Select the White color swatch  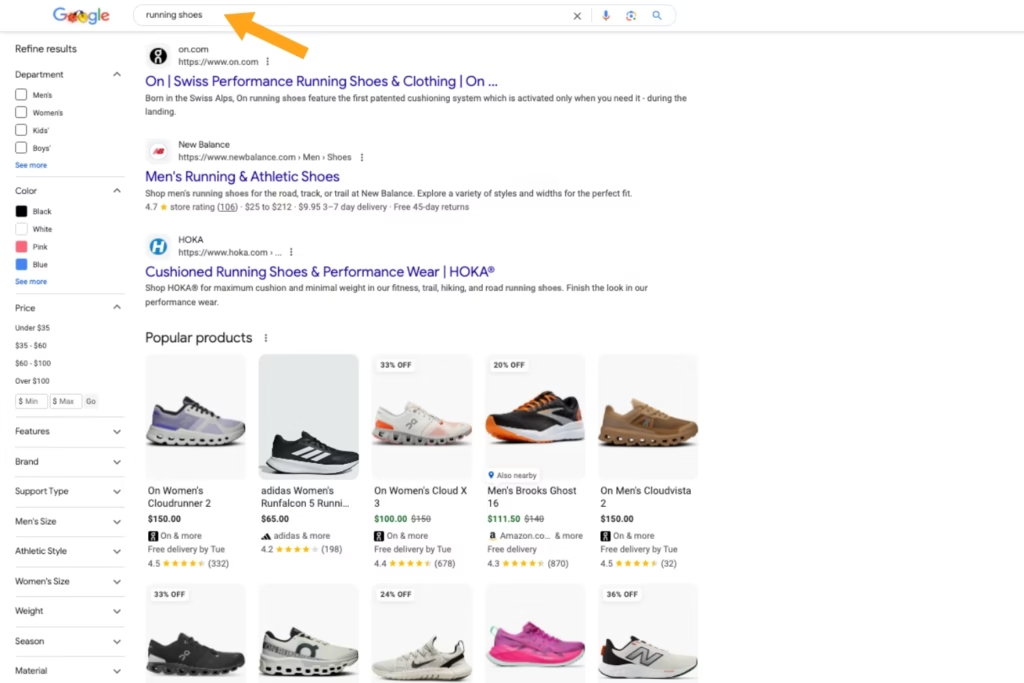pyautogui.click(x=21, y=229)
